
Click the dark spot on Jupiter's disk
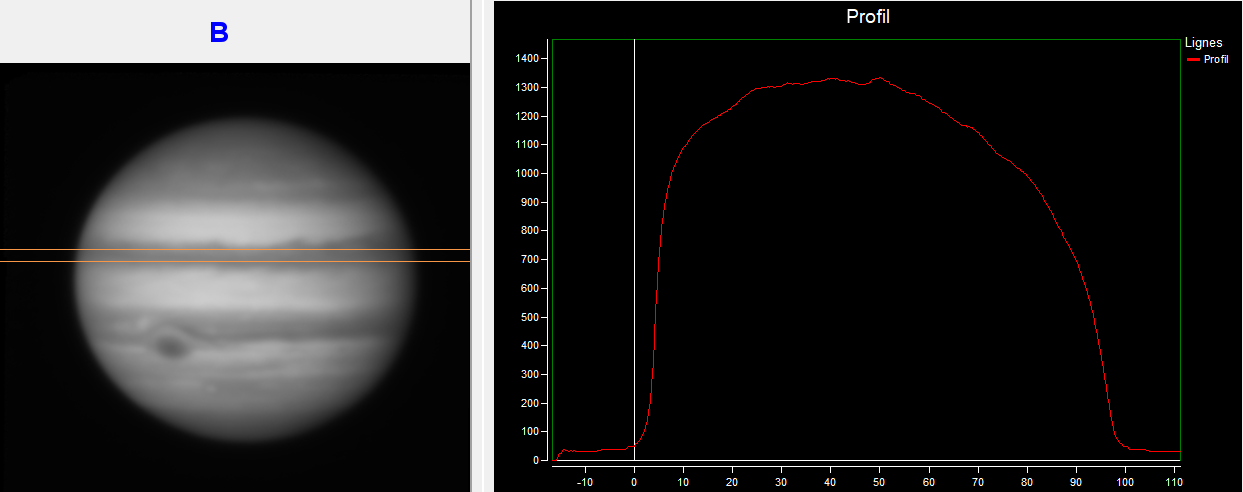coord(171,347)
